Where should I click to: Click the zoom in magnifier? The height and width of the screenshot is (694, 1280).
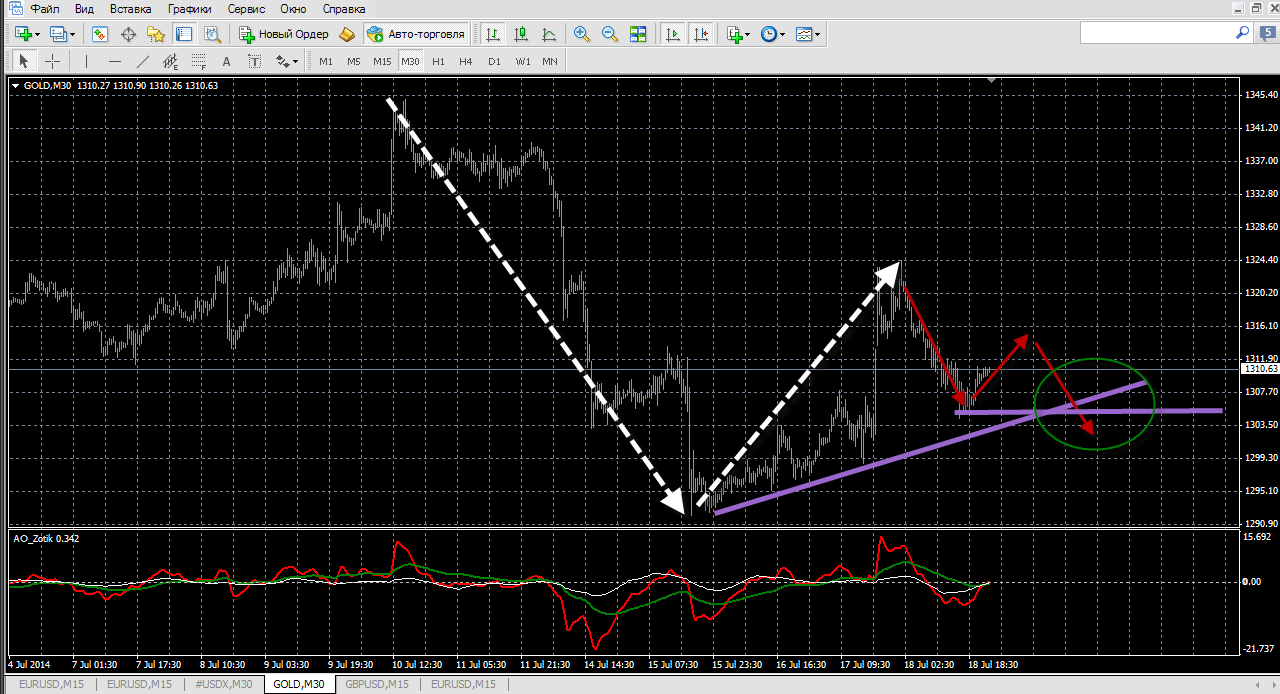tap(582, 34)
